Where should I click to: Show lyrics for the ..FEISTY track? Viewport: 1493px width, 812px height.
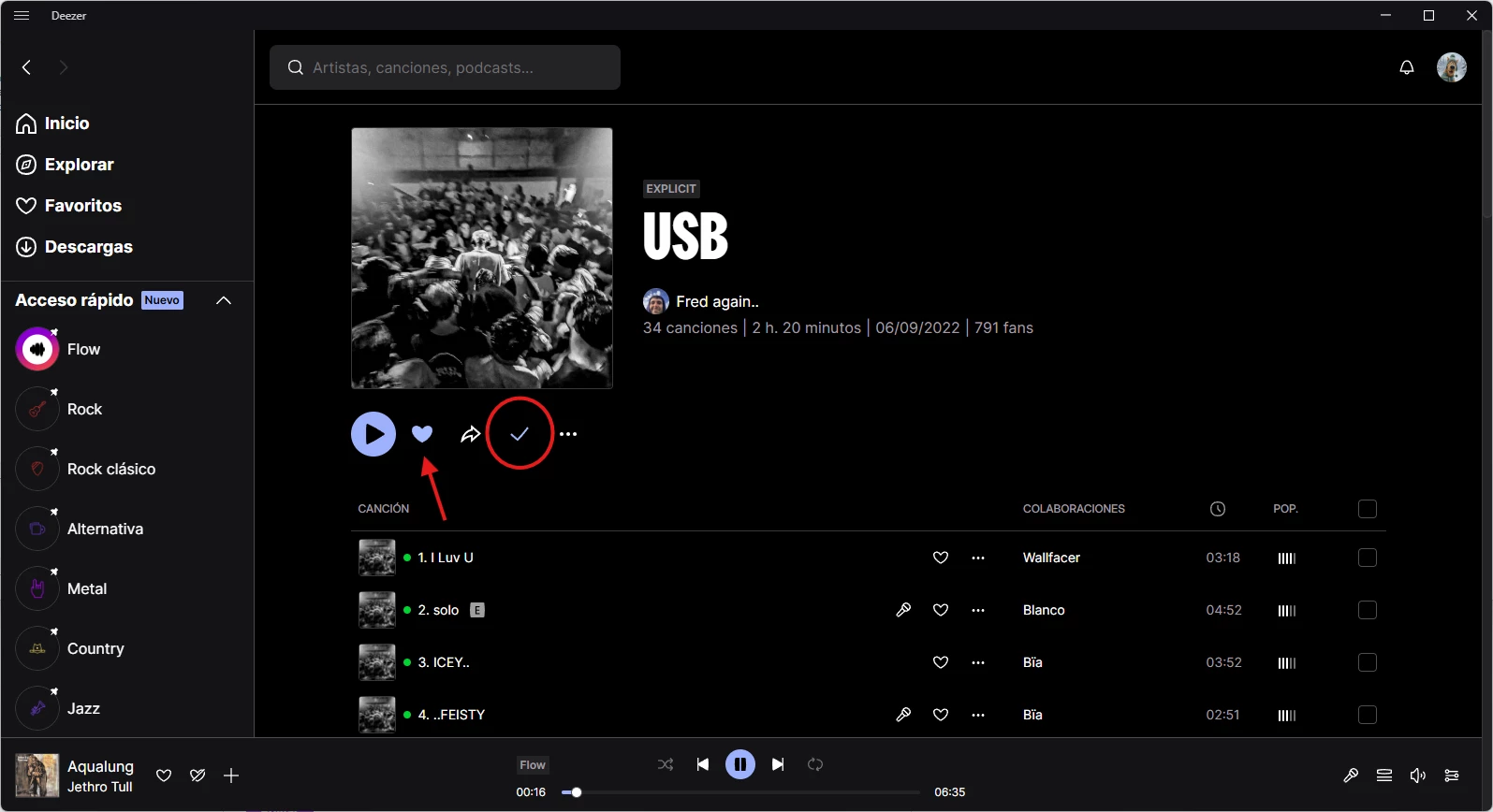[x=903, y=715]
